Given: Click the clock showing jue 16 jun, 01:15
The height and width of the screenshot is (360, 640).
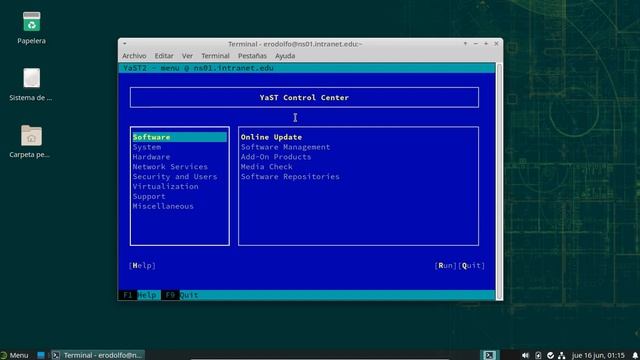Looking at the screenshot, I should coord(598,356).
